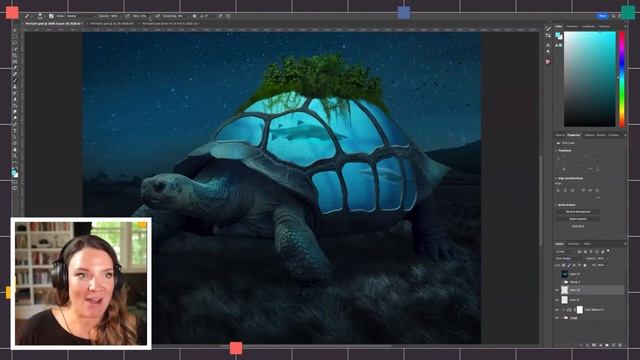Select the Zoom tool
Image resolution: width=640 pixels, height=360 pixels.
[15, 156]
